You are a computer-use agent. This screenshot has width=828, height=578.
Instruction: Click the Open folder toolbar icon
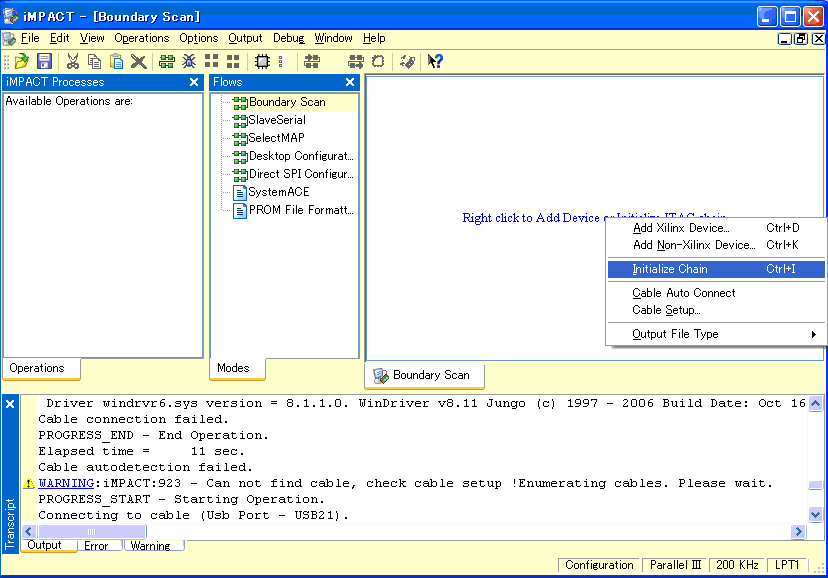click(22, 62)
